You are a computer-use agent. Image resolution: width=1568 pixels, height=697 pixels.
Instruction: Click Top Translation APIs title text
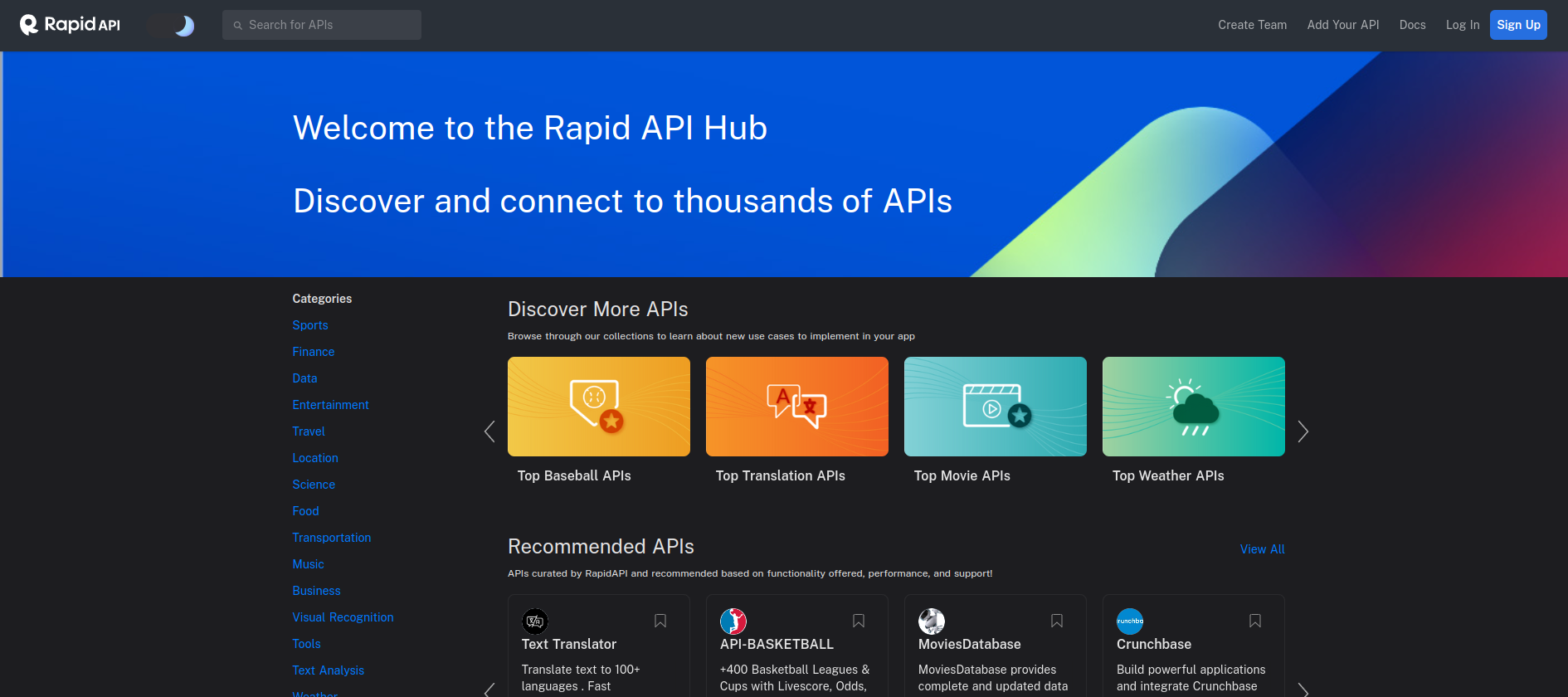click(x=781, y=475)
